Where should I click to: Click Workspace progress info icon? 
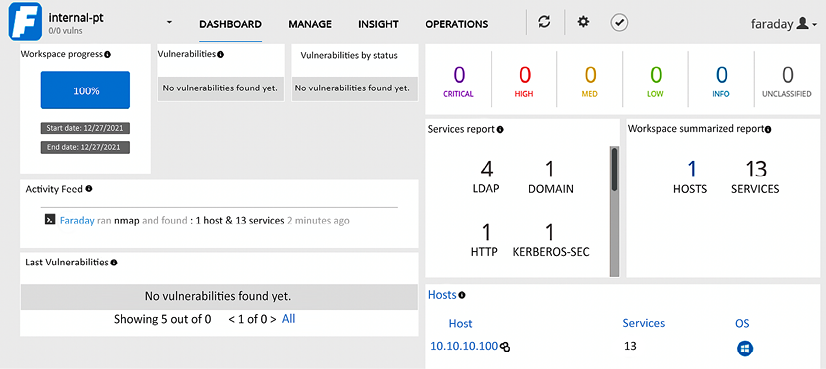click(107, 54)
